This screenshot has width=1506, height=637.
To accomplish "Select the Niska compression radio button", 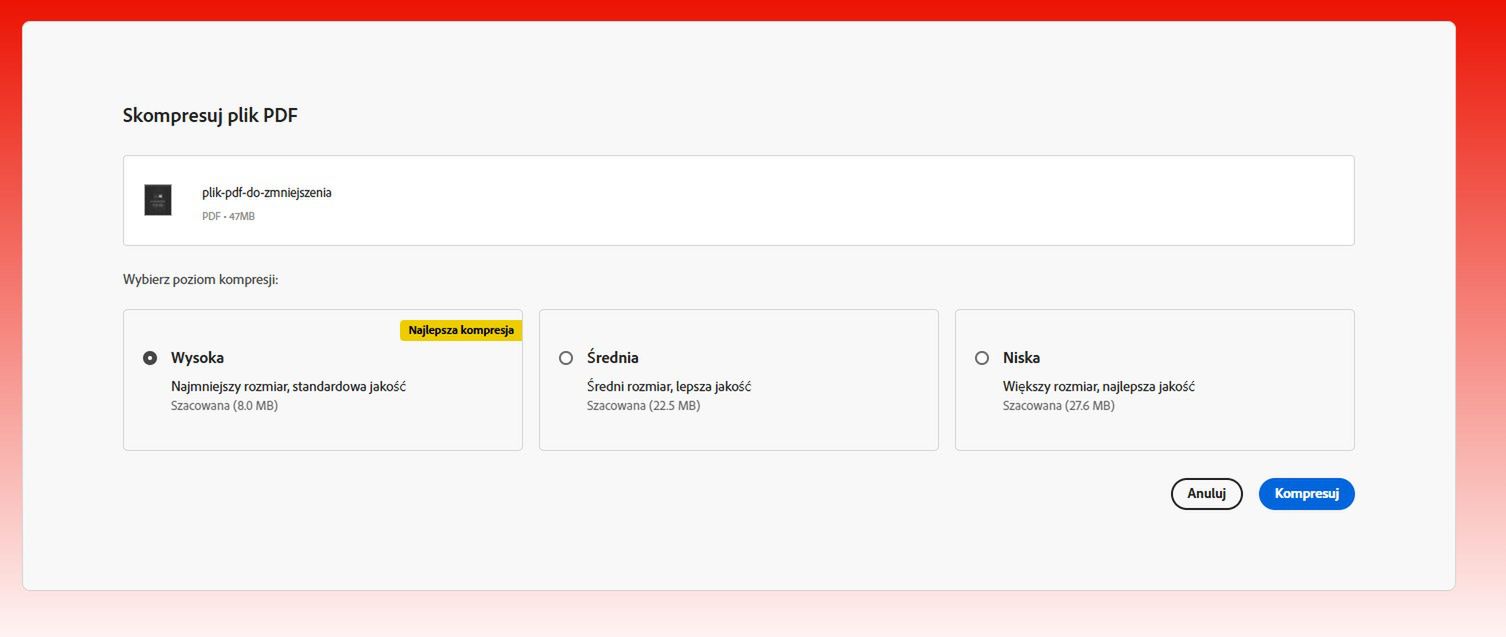I will (982, 358).
